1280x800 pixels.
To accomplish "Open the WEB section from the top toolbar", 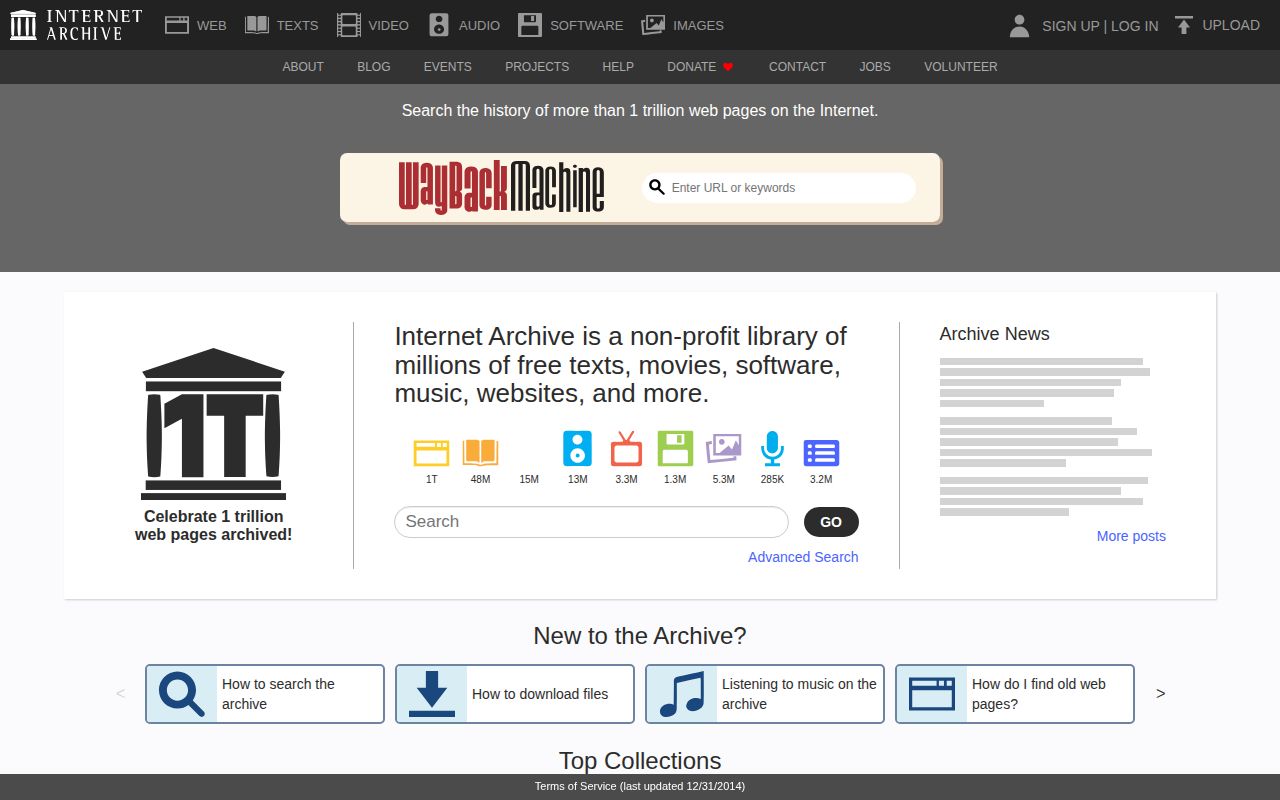I will coord(178,24).
